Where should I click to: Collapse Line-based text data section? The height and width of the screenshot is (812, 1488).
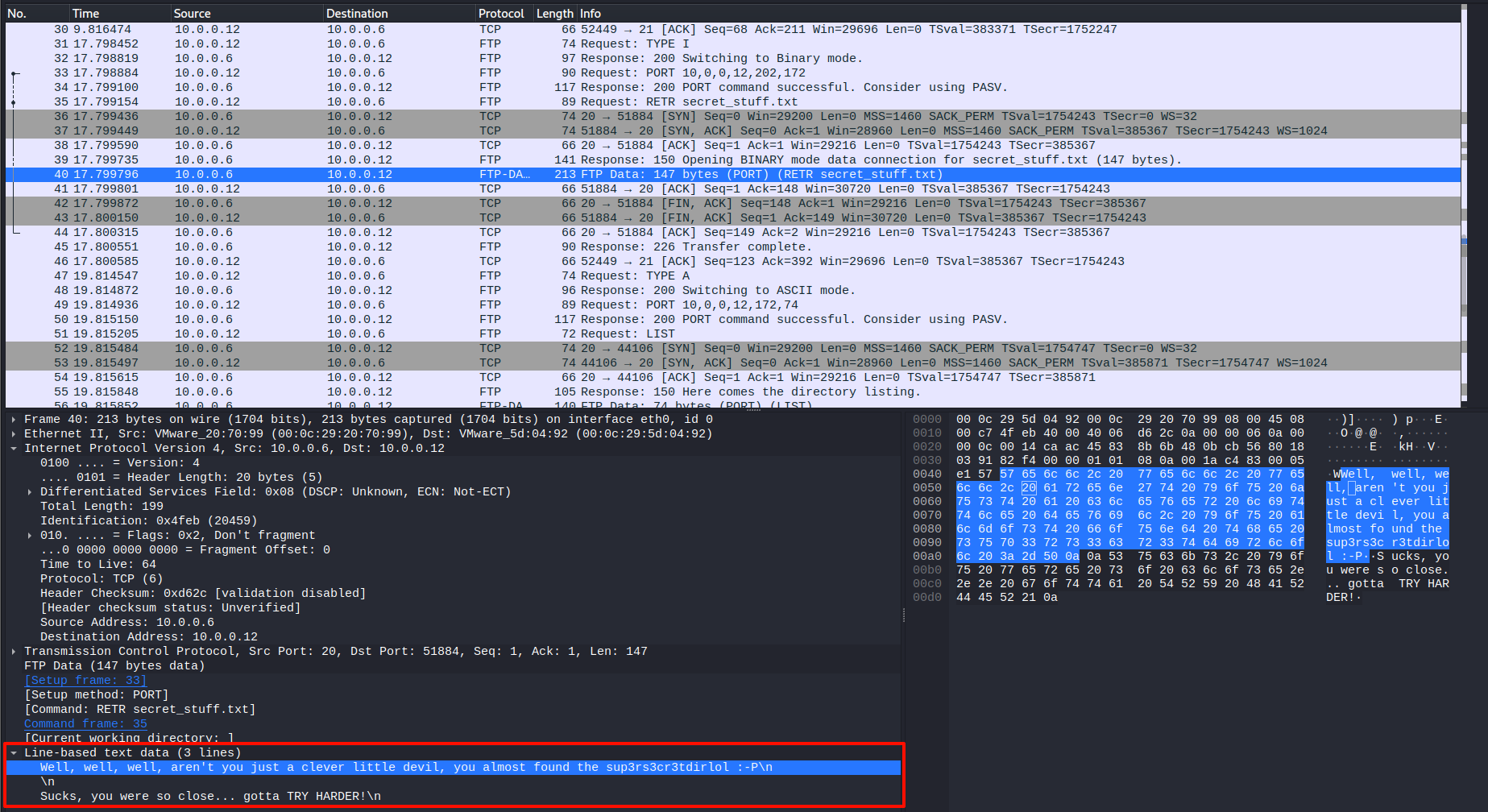[x=14, y=753]
